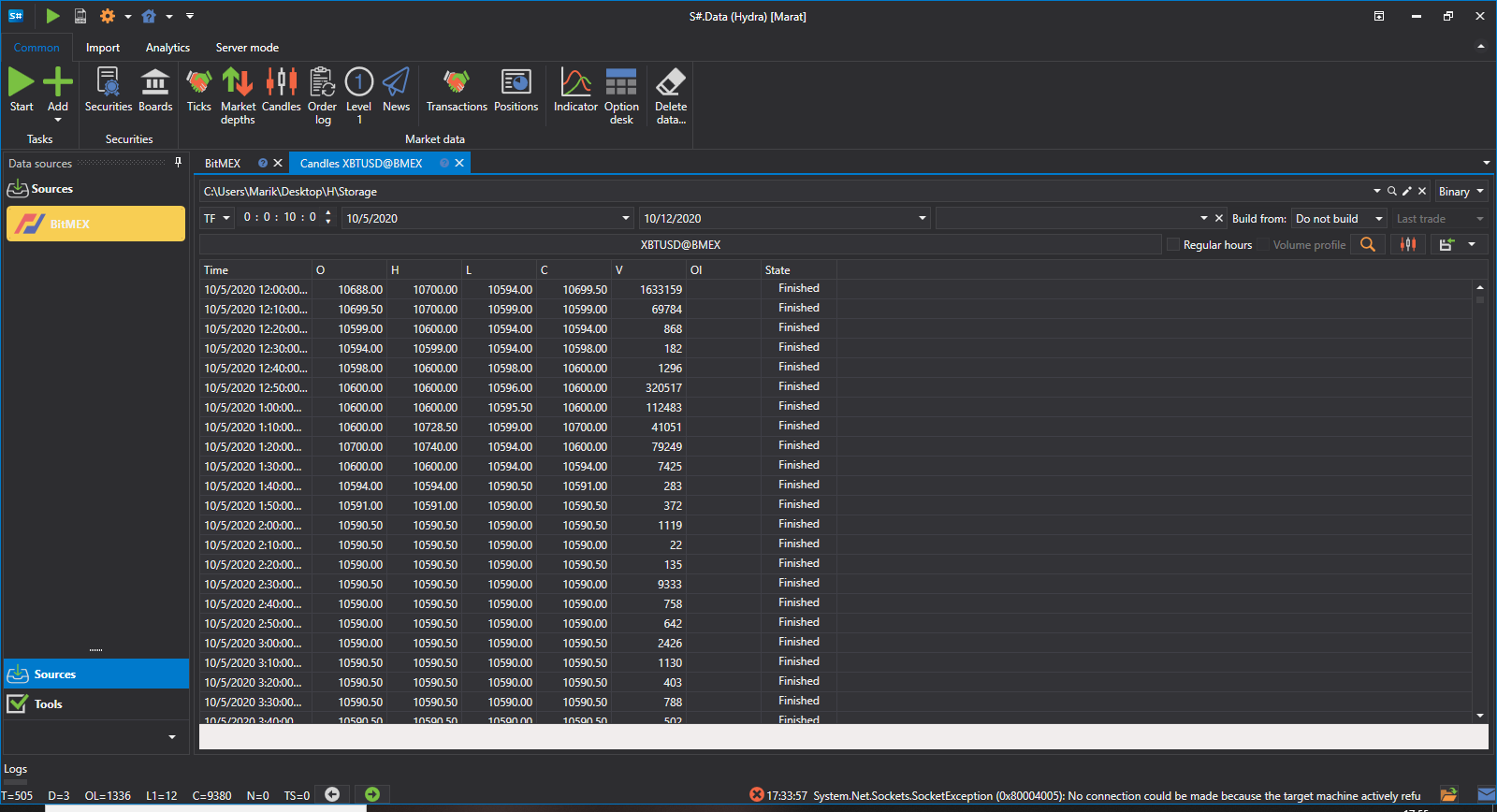Pin the Data sources panel
This screenshot has height=812, width=1497.
[178, 163]
